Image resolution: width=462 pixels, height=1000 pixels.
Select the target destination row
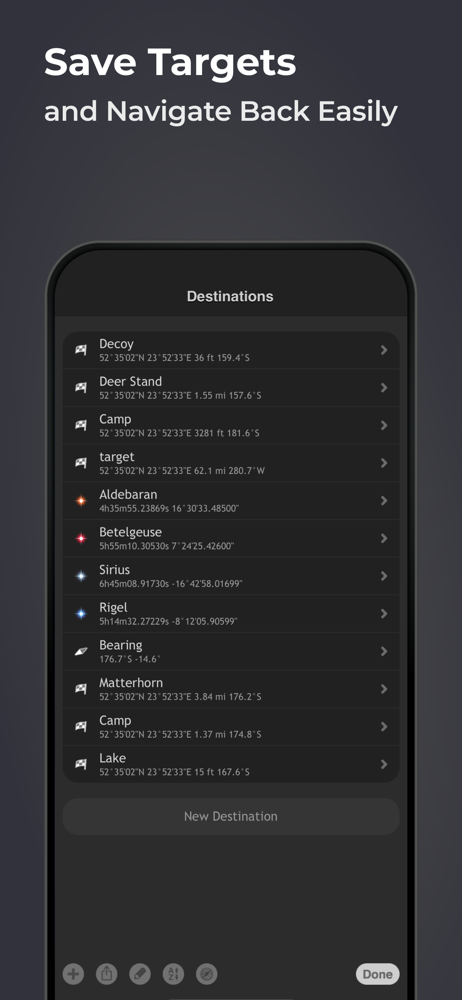pyautogui.click(x=231, y=463)
